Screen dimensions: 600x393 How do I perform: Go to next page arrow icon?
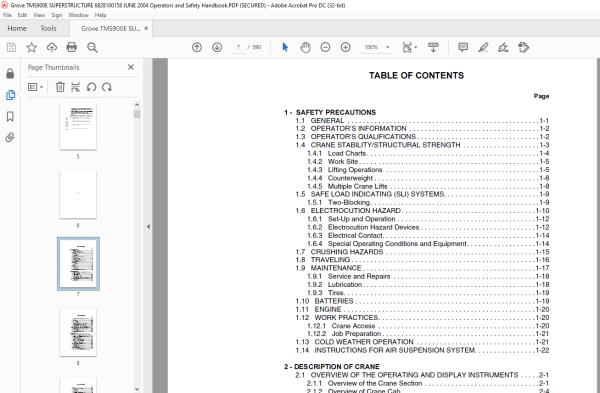[217, 47]
